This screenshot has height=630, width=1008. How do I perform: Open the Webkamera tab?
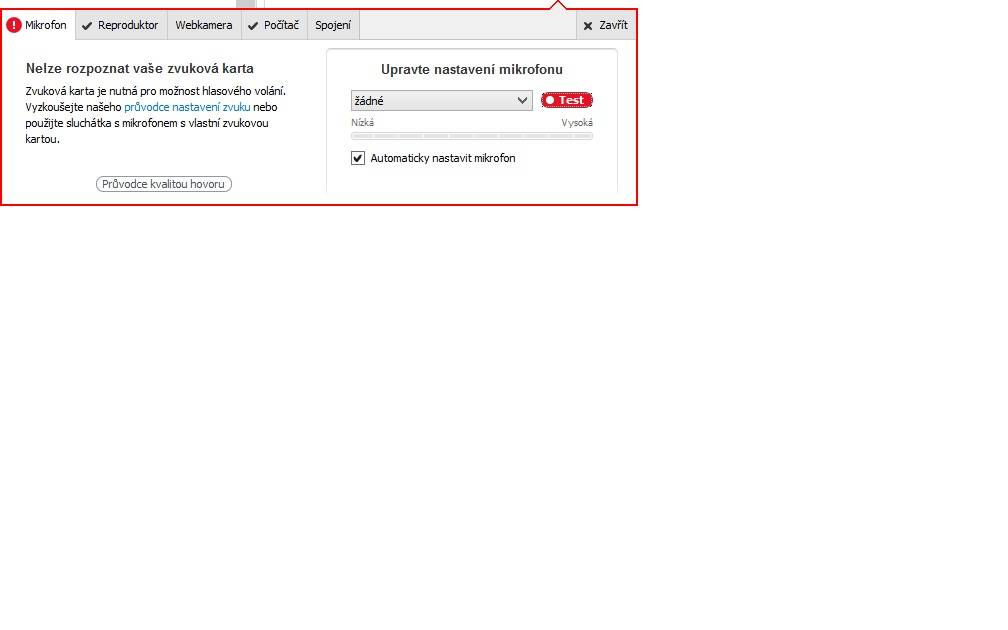[204, 25]
